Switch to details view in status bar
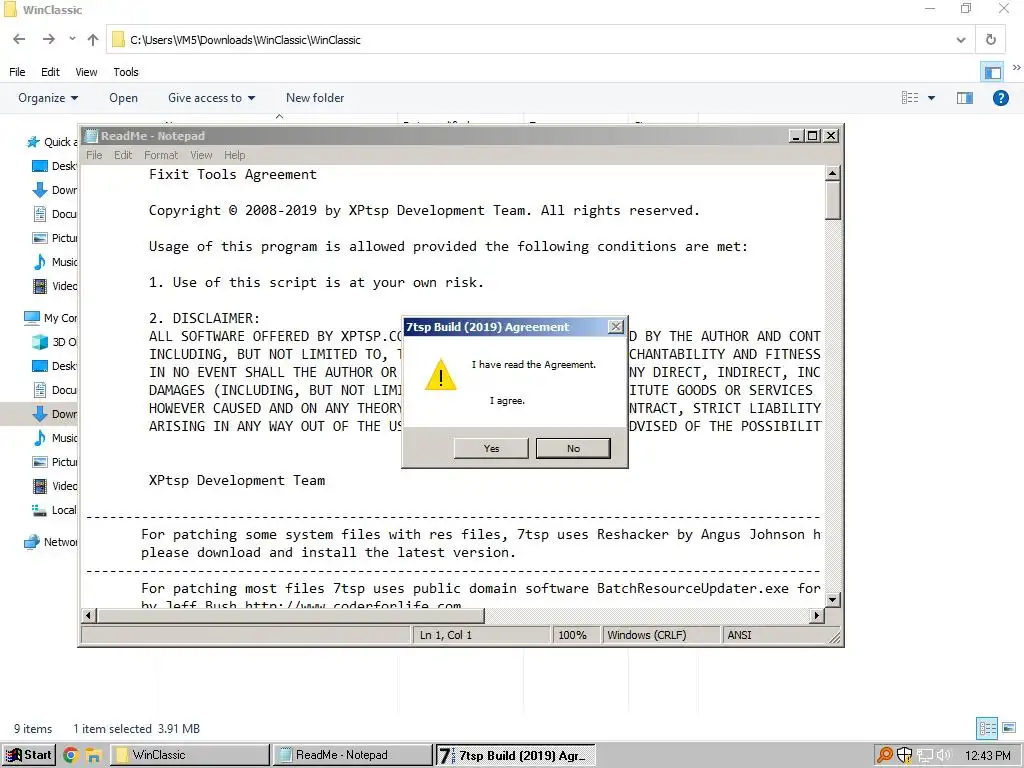The height and width of the screenshot is (768, 1024). pyautogui.click(x=987, y=728)
